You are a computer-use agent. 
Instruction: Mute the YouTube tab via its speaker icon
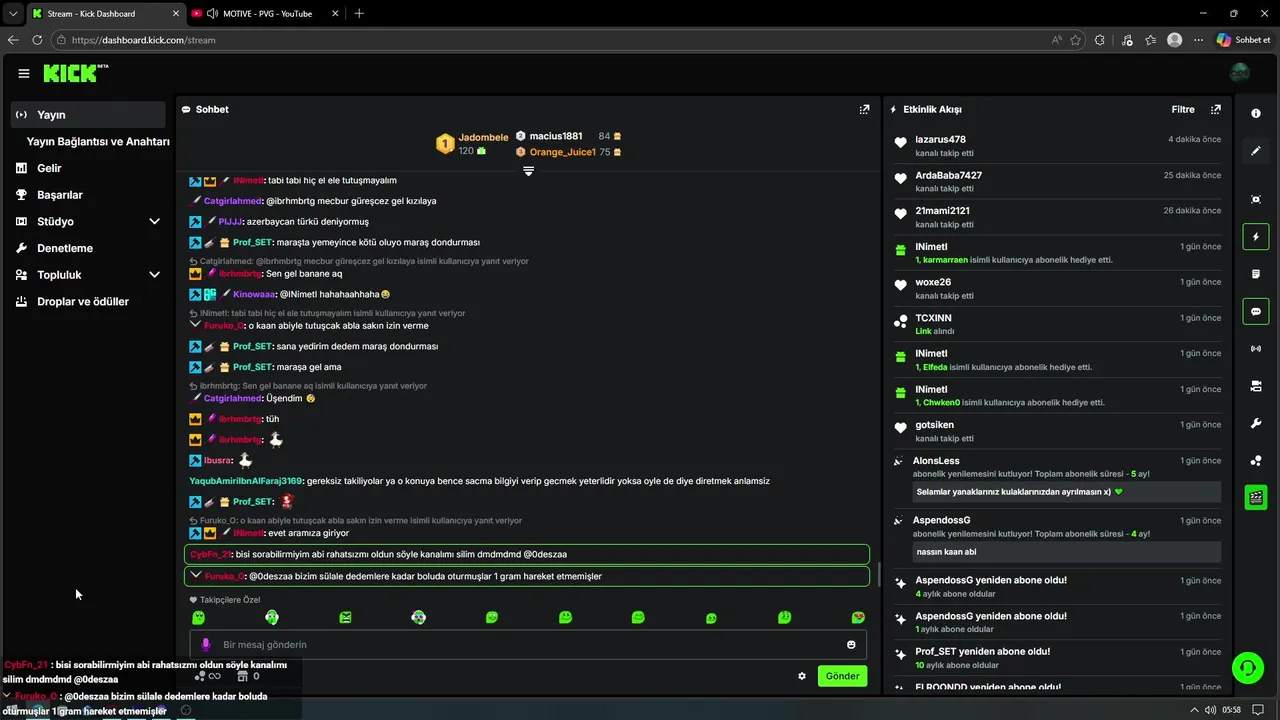(212, 13)
